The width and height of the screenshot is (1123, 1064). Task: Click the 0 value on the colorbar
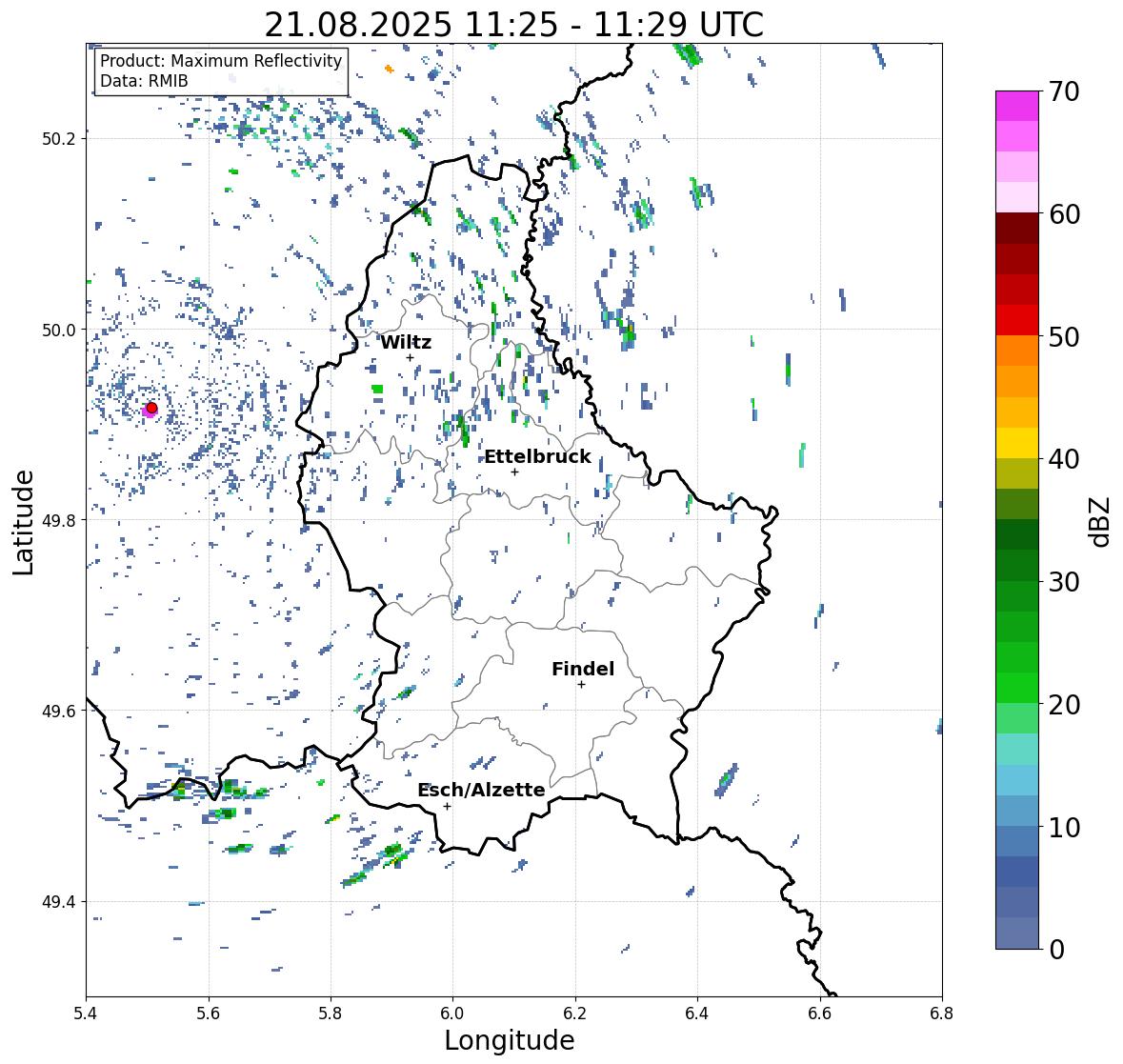tap(1056, 950)
